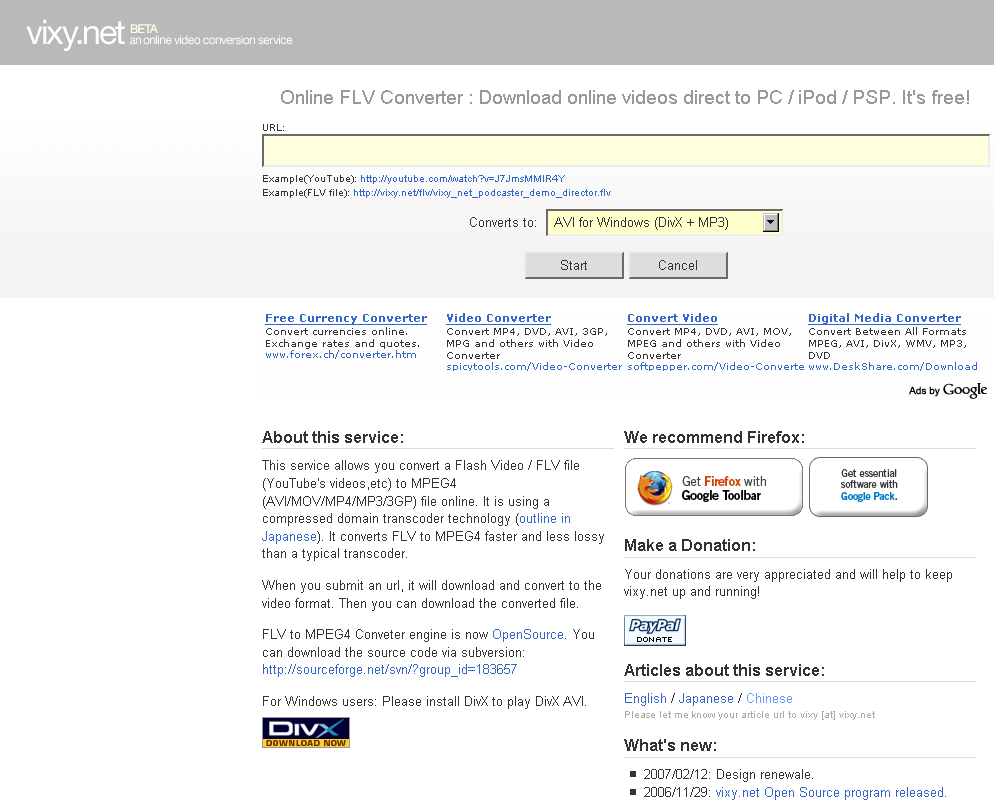This screenshot has height=806, width=994.
Task: Click the 'What's new:' heading
Action: [670, 745]
